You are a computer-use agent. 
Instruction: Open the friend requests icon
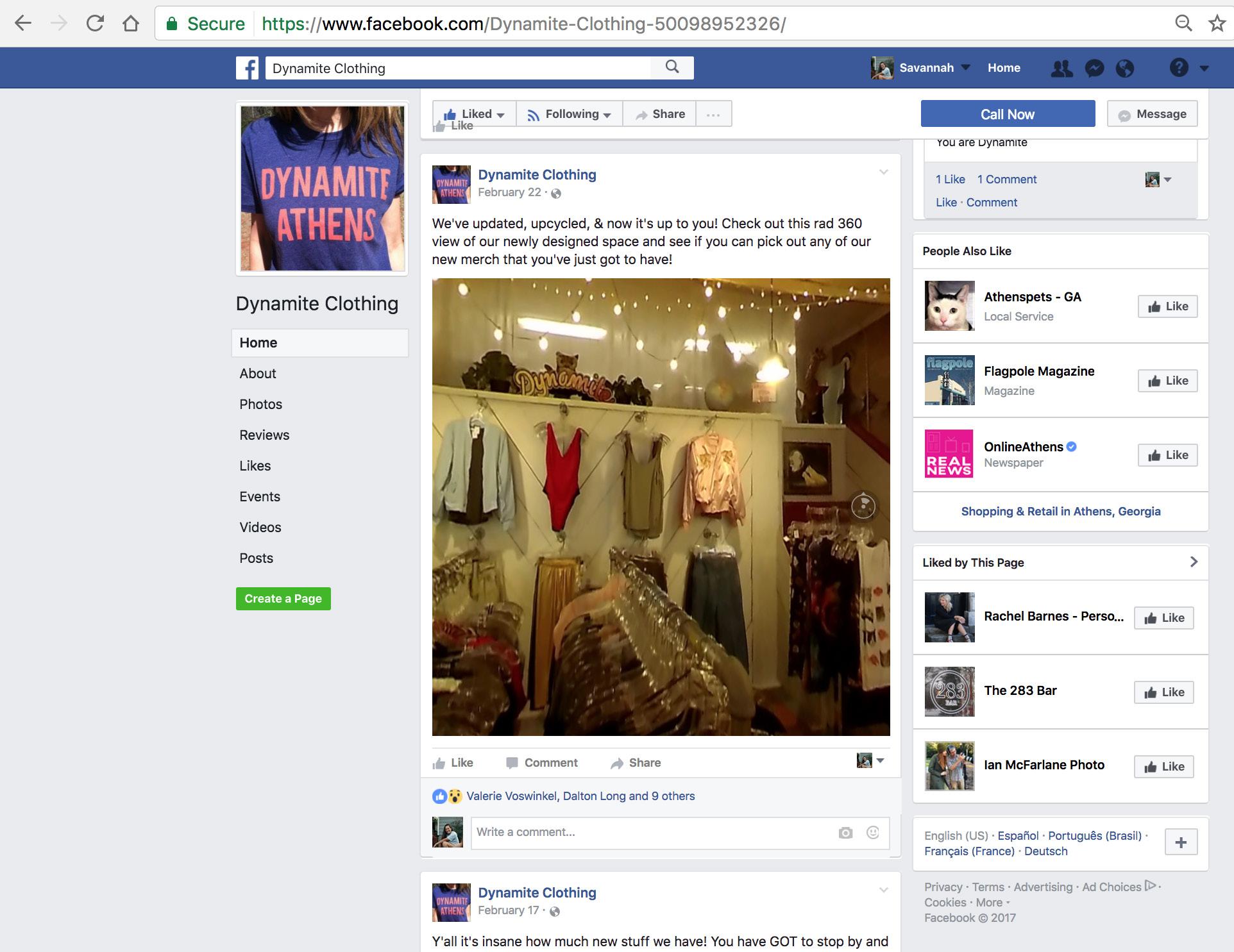(x=1061, y=68)
